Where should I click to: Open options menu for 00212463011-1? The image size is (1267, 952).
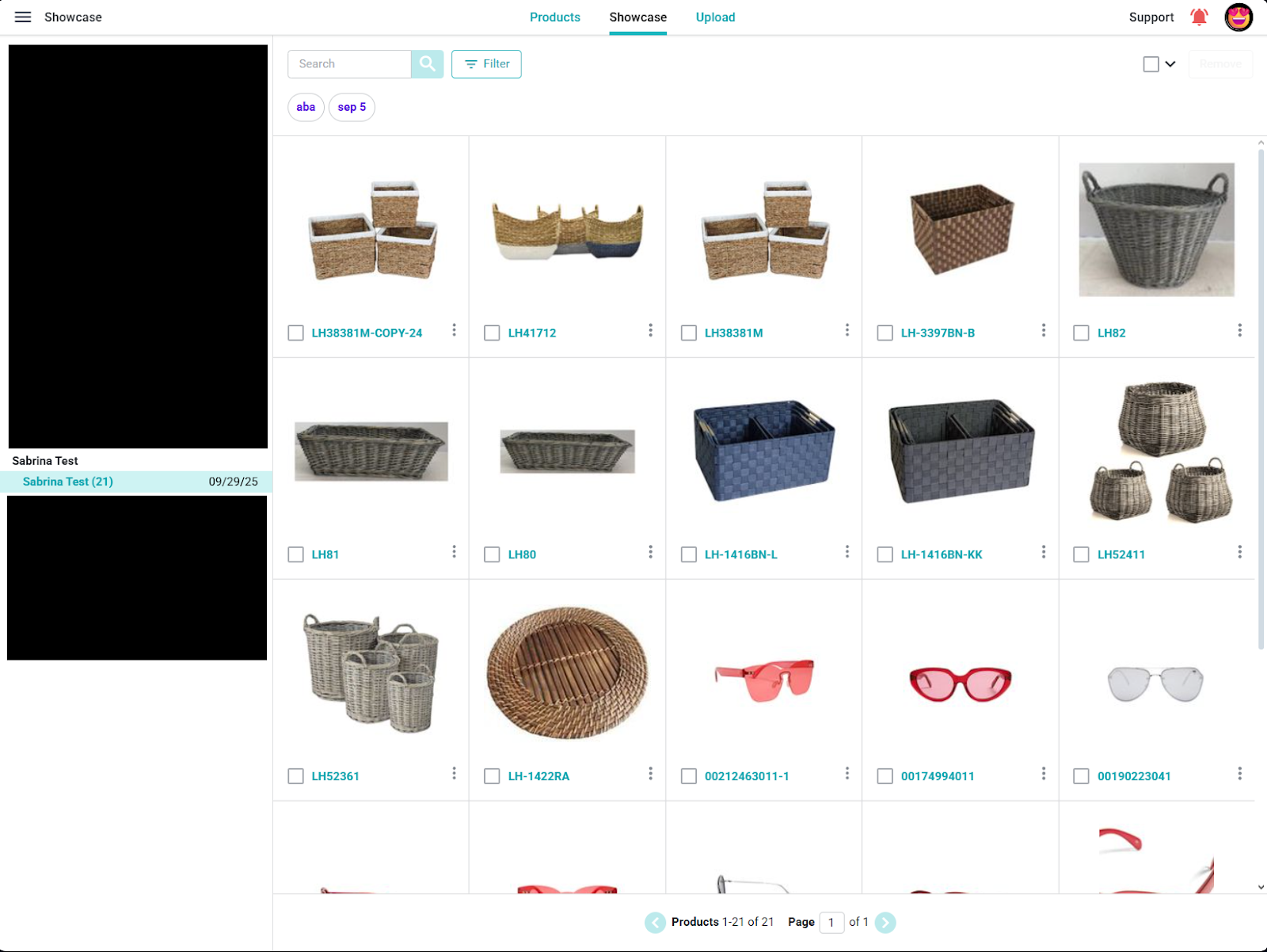tap(847, 774)
